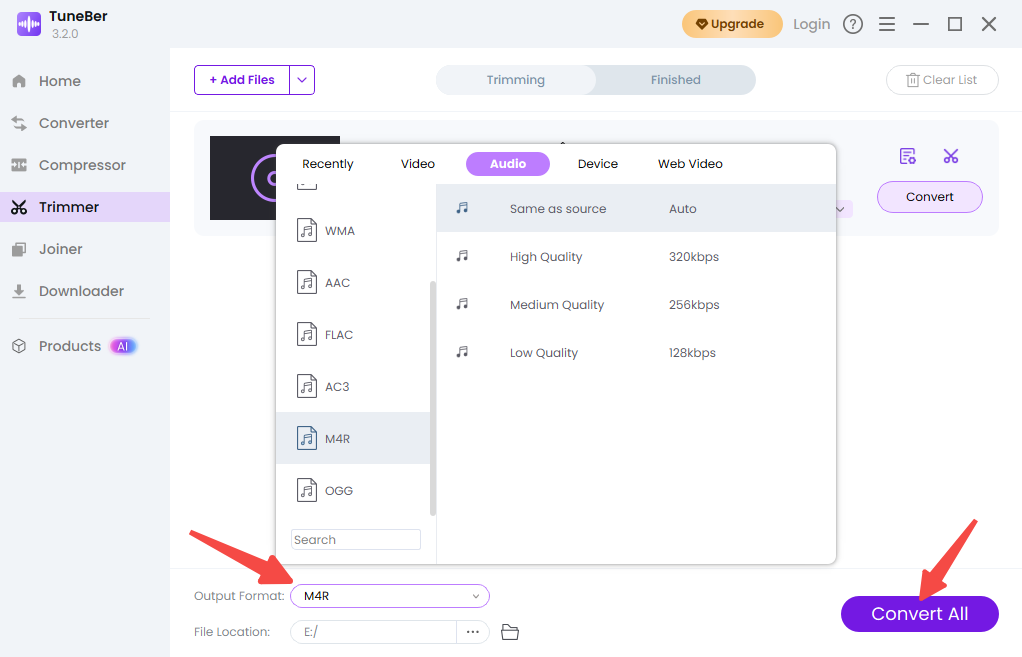This screenshot has height=657, width=1022.
Task: Switch to the Finished toggle segment
Action: point(675,80)
